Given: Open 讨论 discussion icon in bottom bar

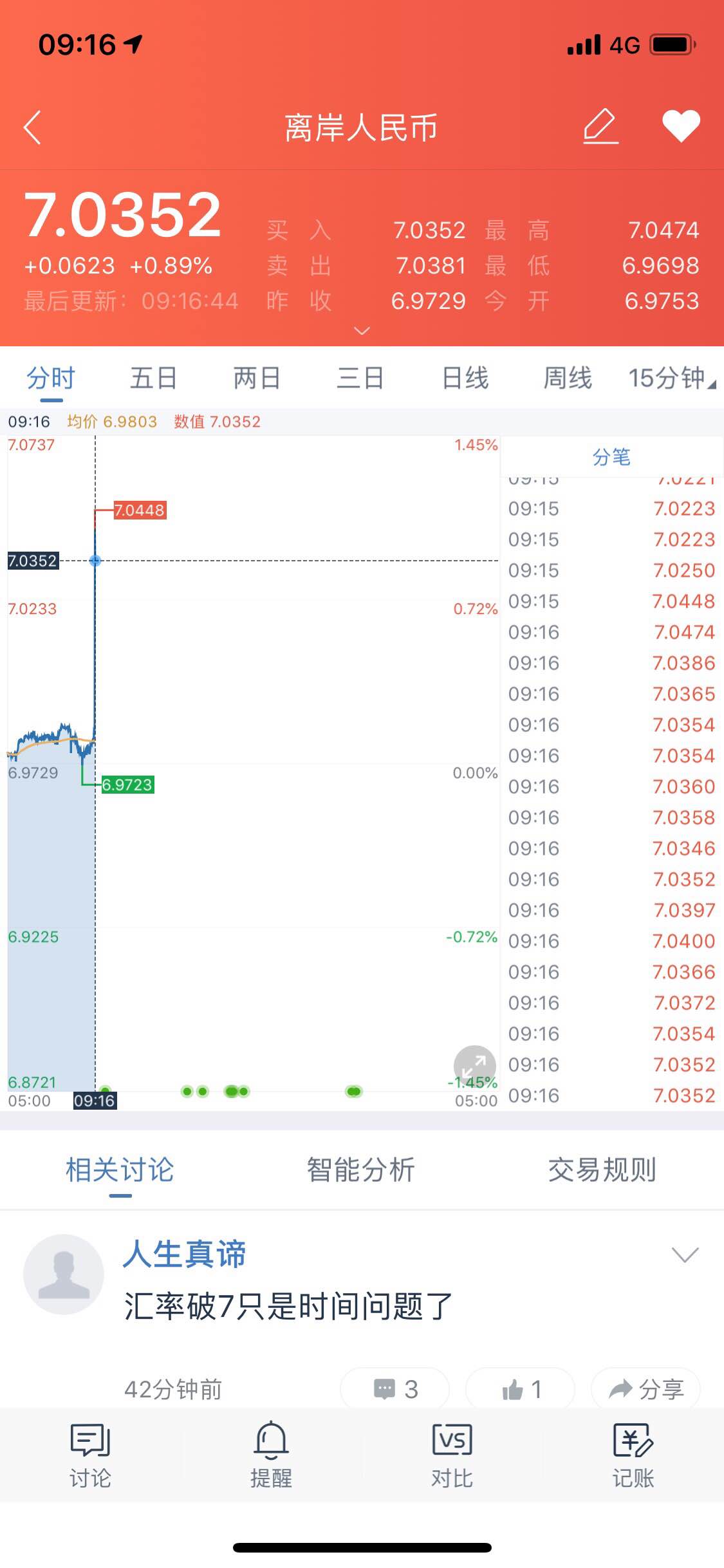Looking at the screenshot, I should coord(90,1455).
